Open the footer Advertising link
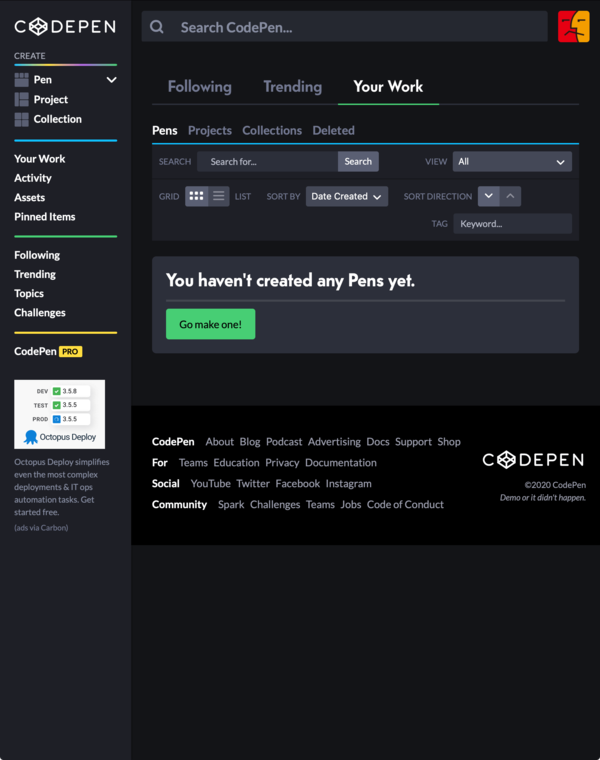 point(334,442)
